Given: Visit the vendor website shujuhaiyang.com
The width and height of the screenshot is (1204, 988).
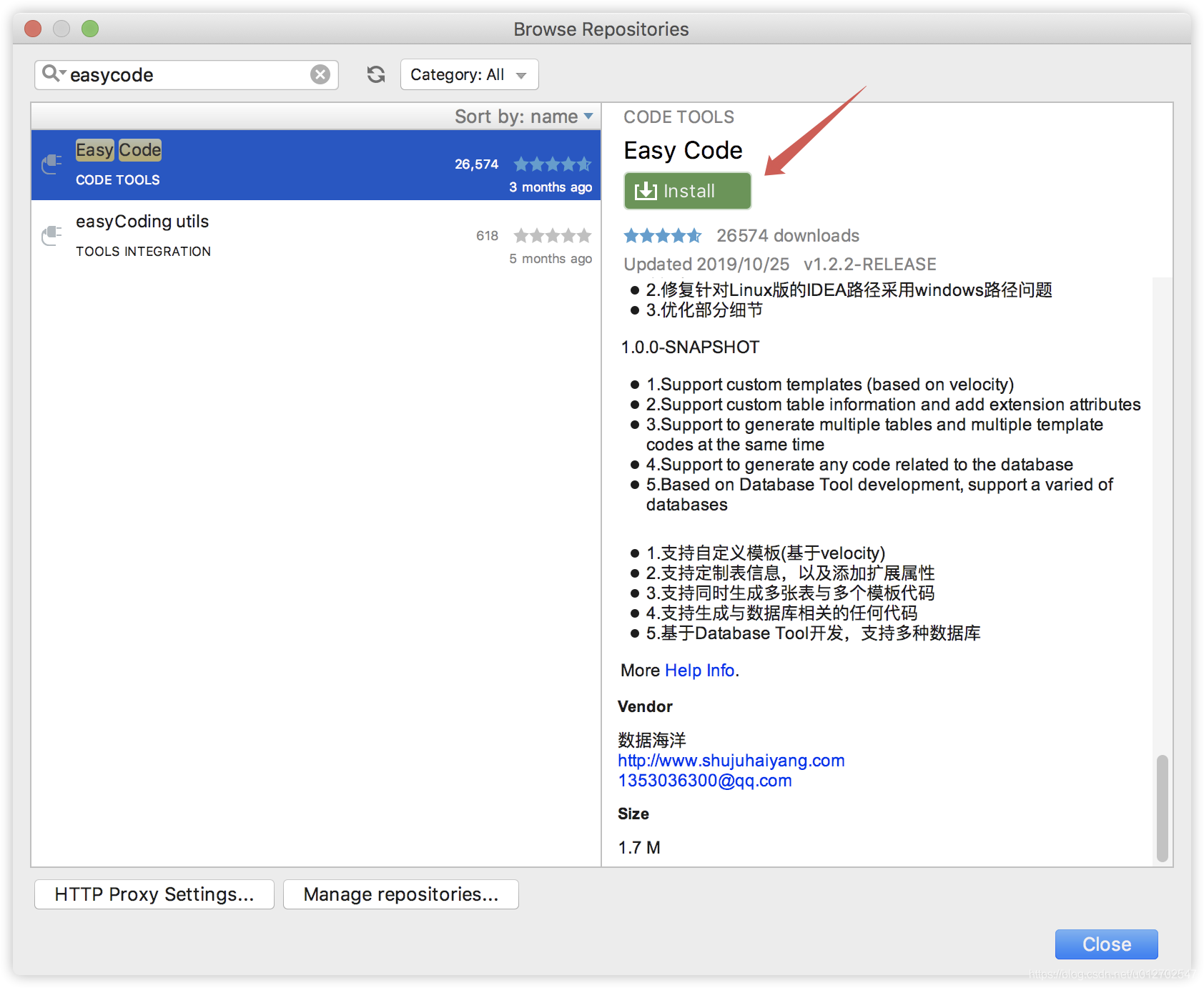Looking at the screenshot, I should tap(730, 760).
